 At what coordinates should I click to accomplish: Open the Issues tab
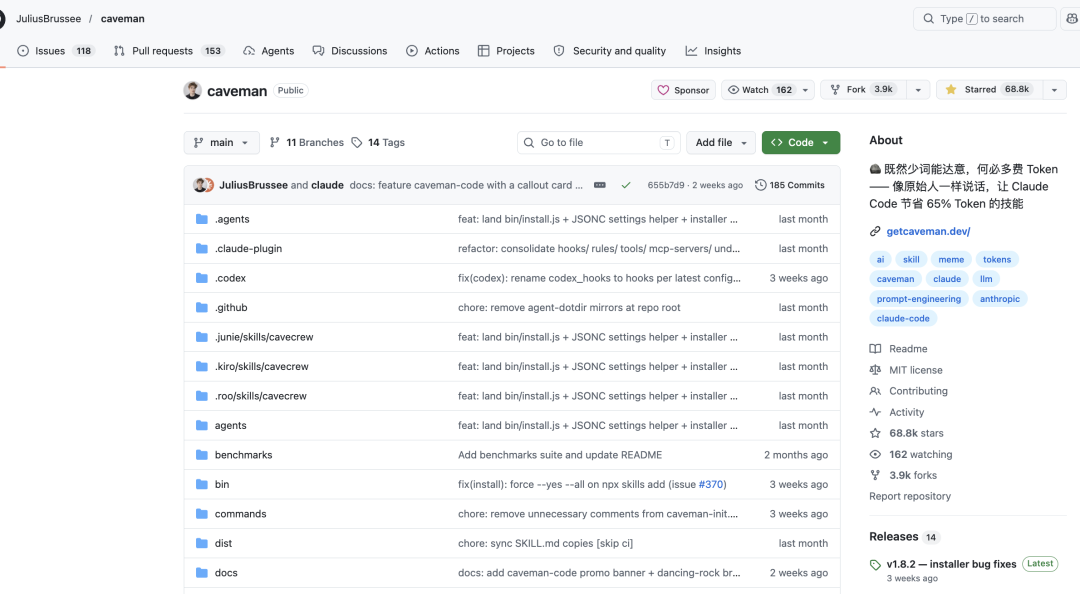pos(55,51)
